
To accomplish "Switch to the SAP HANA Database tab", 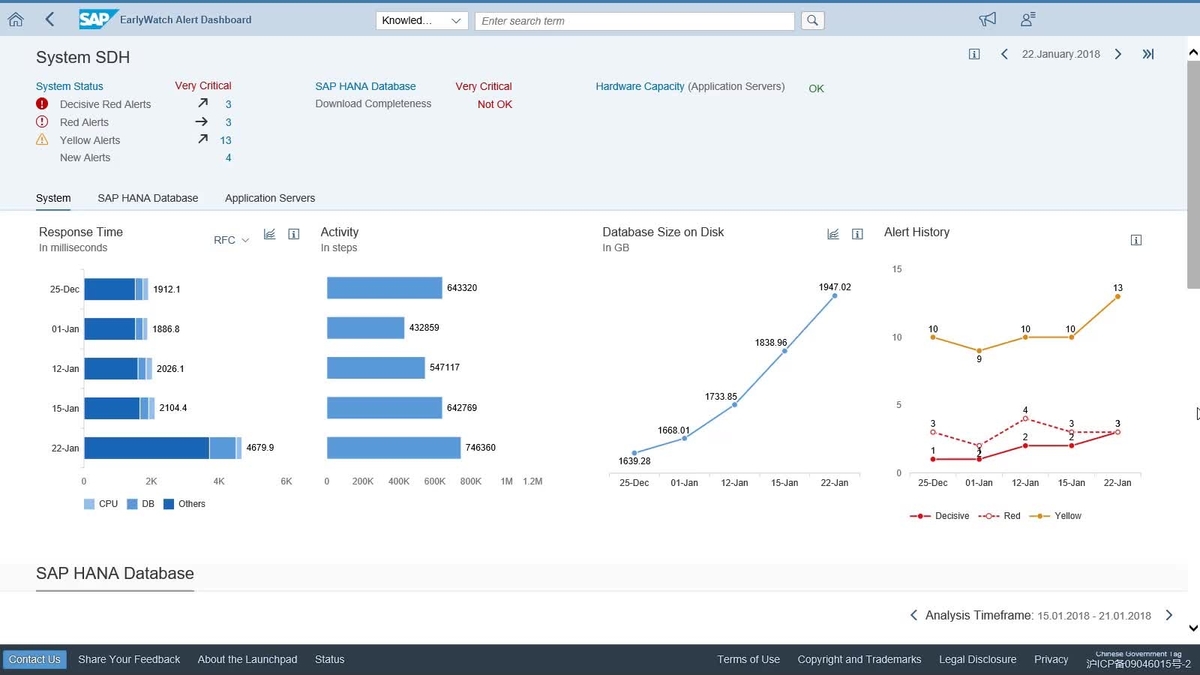I will coord(147,198).
